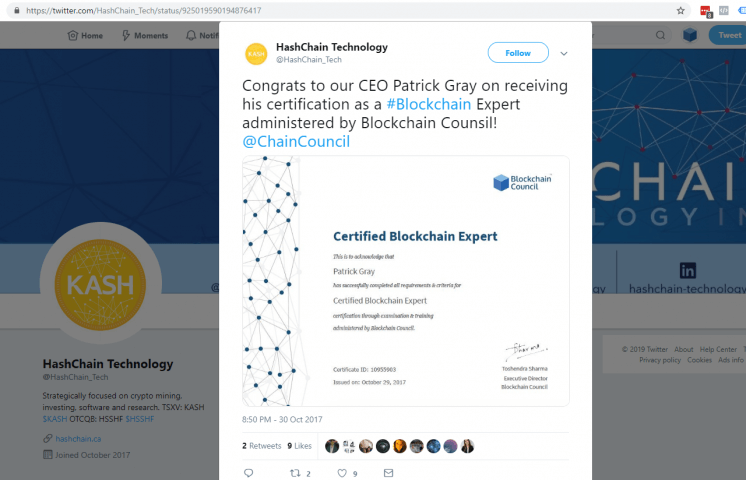Click the reply icon under the tweet
This screenshot has height=480, width=746.
coord(249,473)
